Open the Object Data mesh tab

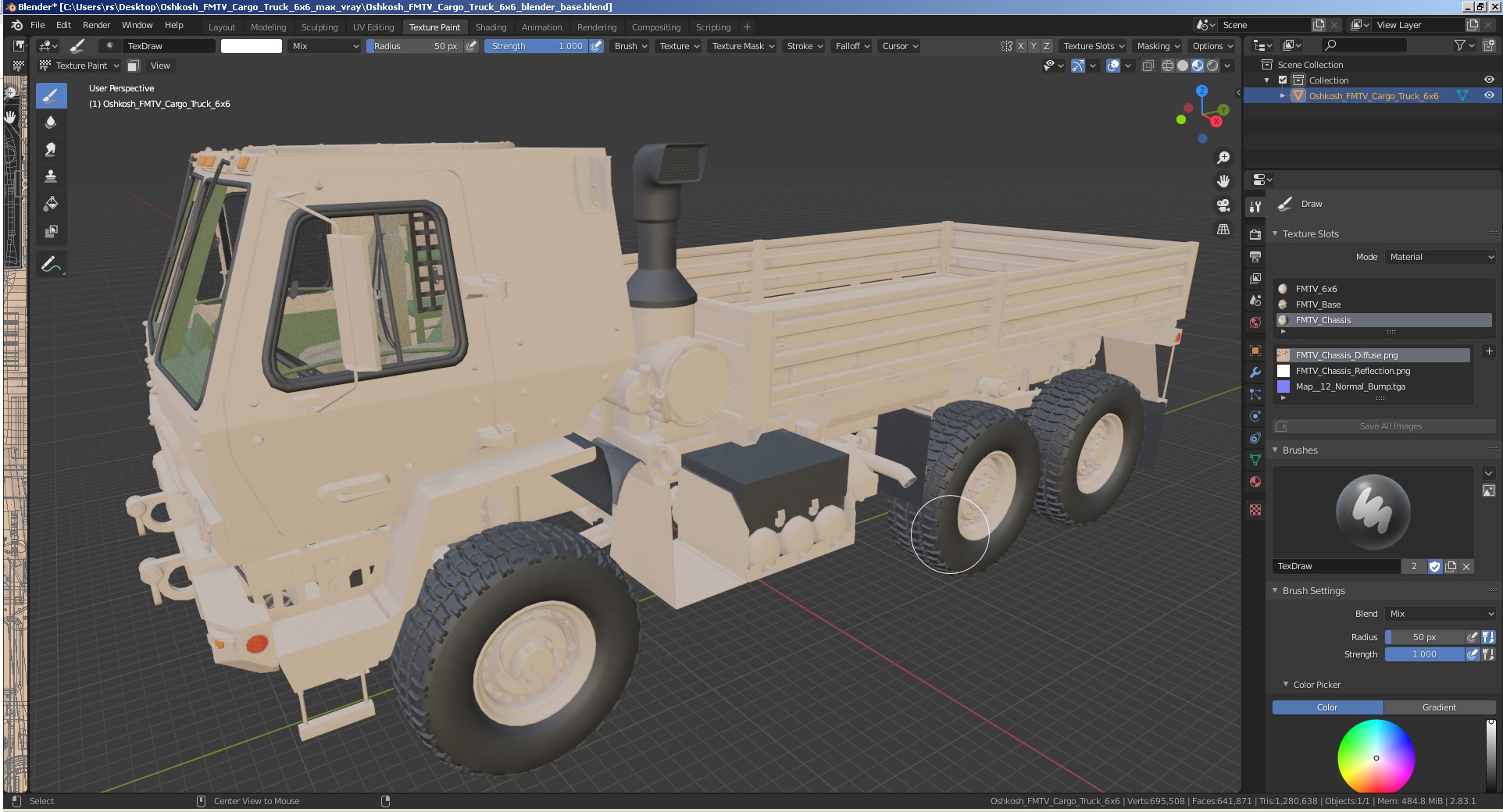tap(1255, 460)
